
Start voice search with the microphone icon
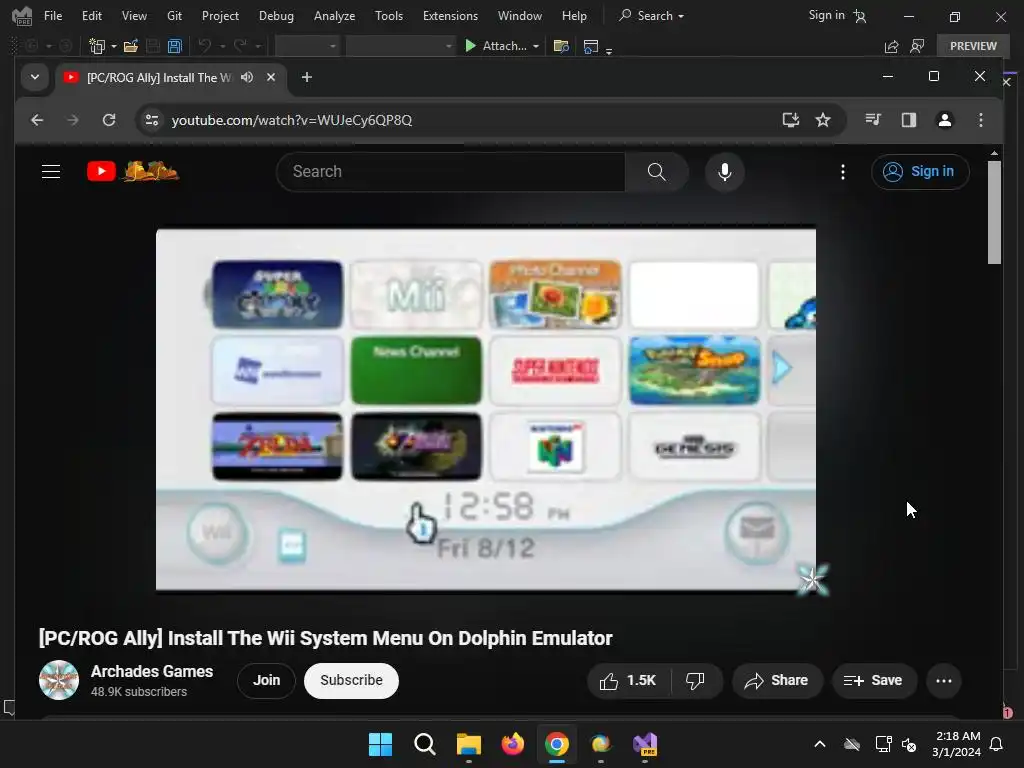tap(724, 172)
